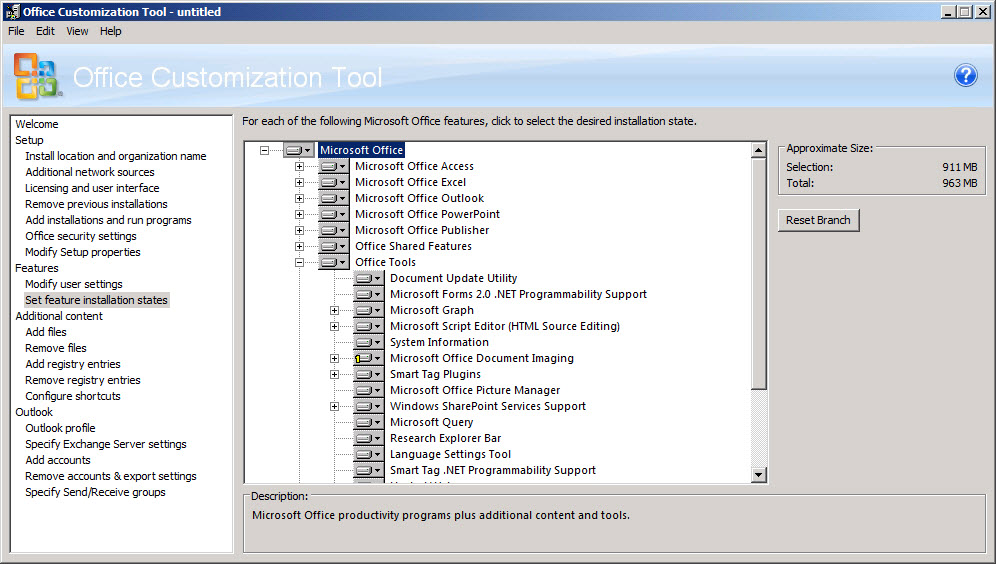Expand the Microsoft Script Editor node
The image size is (996, 564).
(x=334, y=326)
